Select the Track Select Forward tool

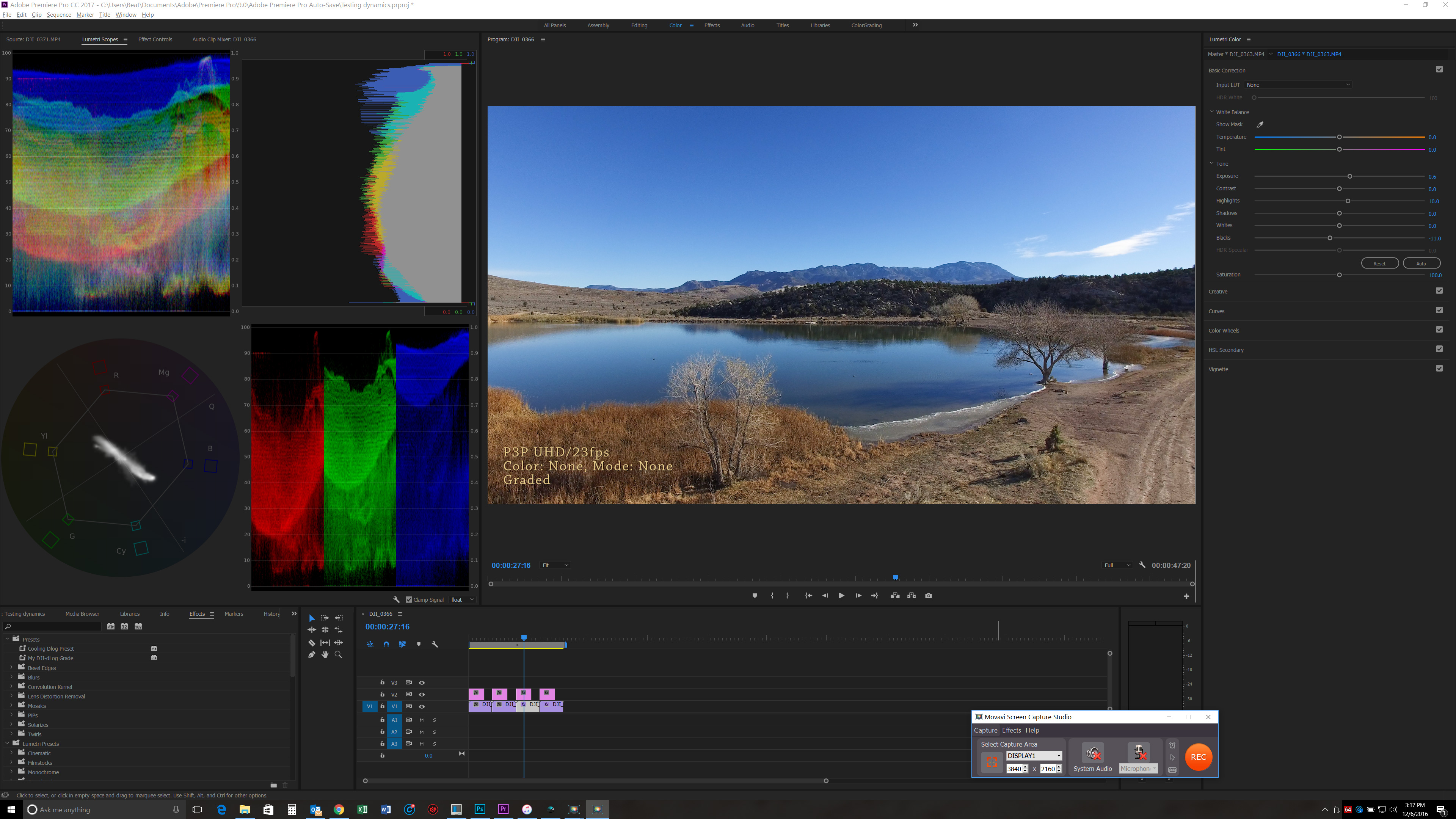(x=325, y=618)
